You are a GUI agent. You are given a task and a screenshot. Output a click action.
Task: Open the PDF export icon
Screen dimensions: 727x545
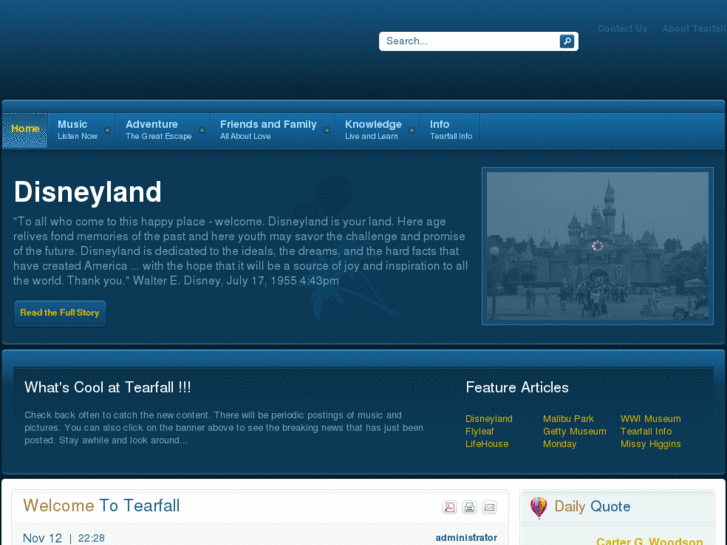click(449, 507)
